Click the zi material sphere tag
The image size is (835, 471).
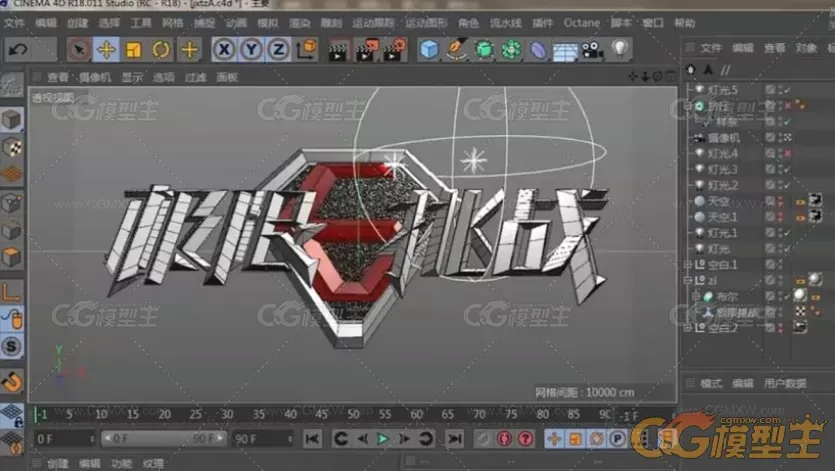(815, 280)
